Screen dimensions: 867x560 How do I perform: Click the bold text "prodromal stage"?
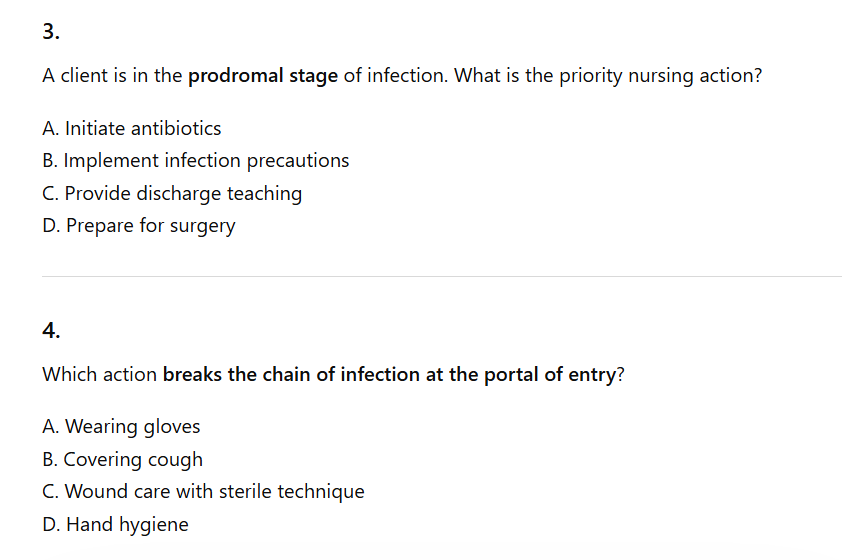click(263, 76)
